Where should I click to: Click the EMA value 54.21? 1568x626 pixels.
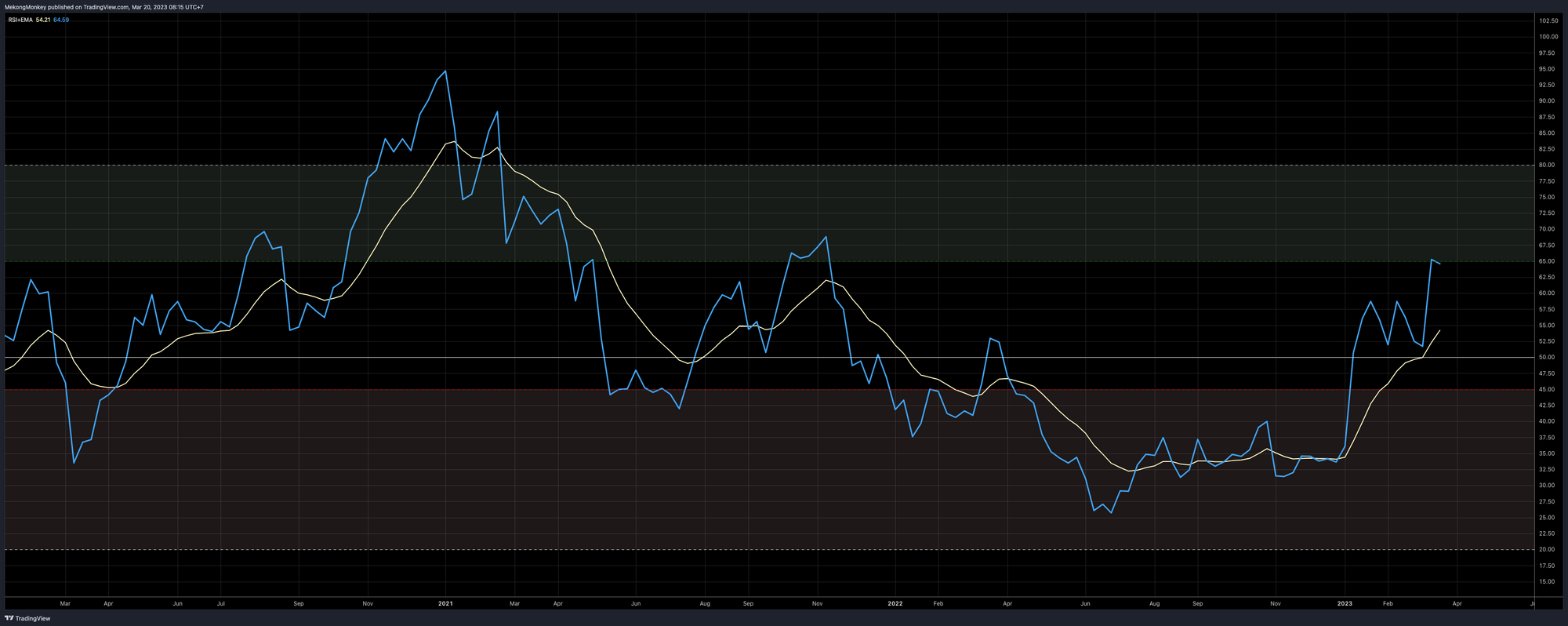(x=43, y=20)
